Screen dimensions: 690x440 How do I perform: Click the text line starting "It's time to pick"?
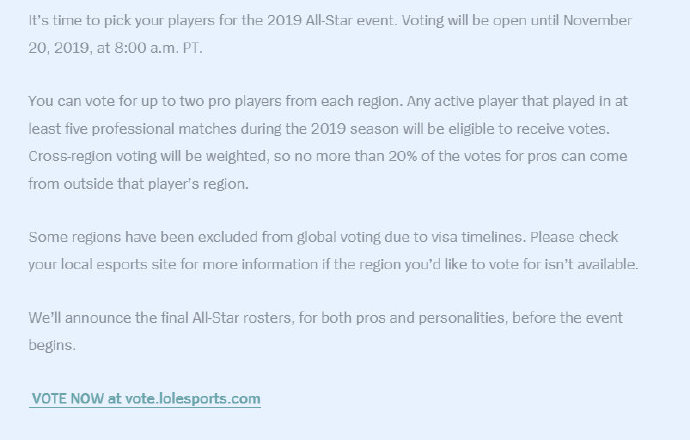pyautogui.click(x=330, y=21)
